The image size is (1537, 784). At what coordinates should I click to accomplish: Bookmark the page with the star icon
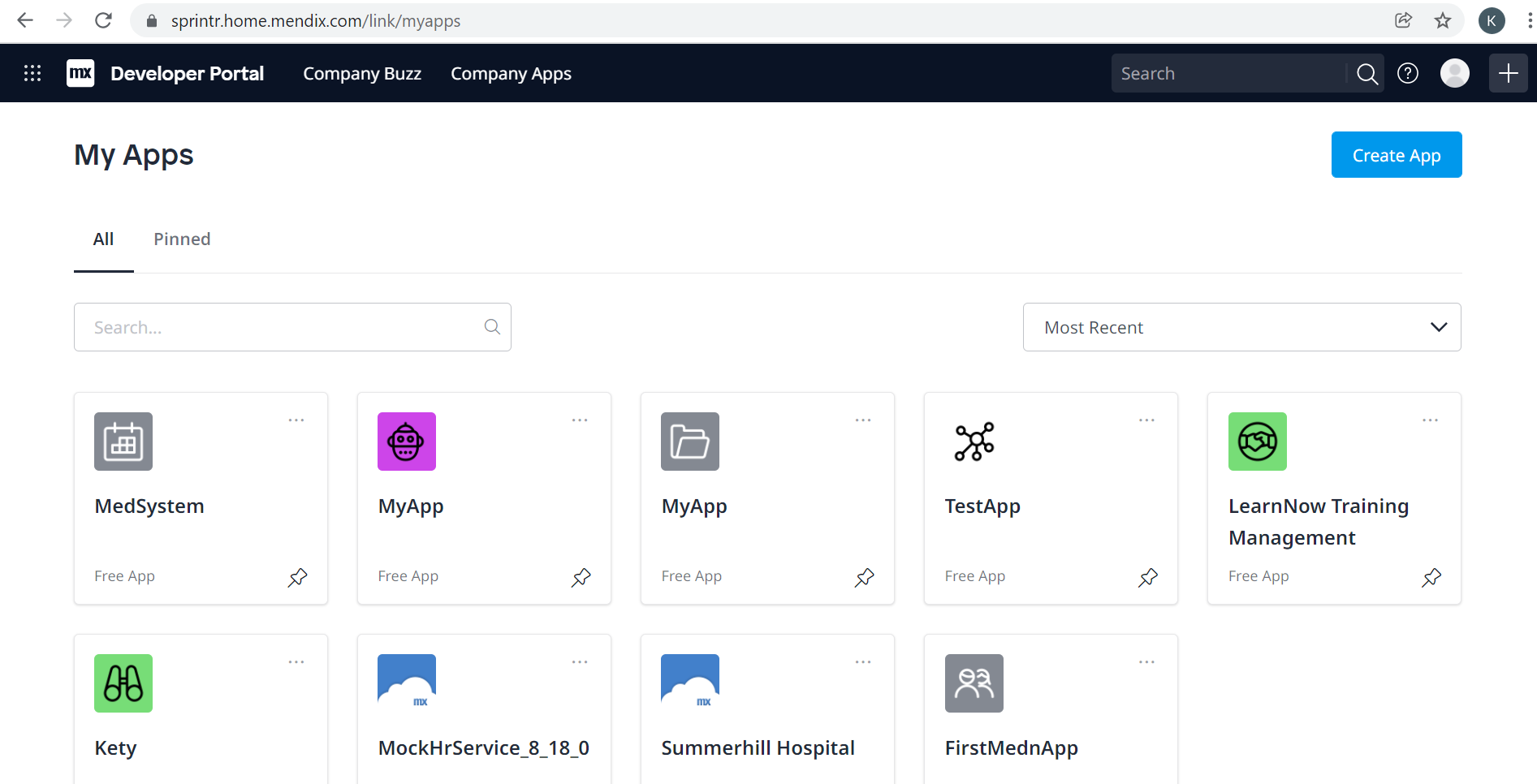pyautogui.click(x=1443, y=20)
